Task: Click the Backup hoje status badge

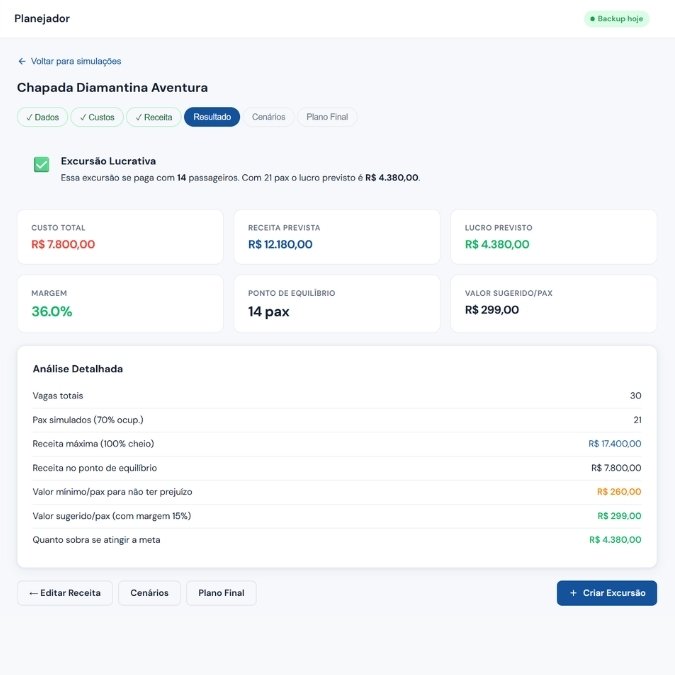Action: click(616, 19)
